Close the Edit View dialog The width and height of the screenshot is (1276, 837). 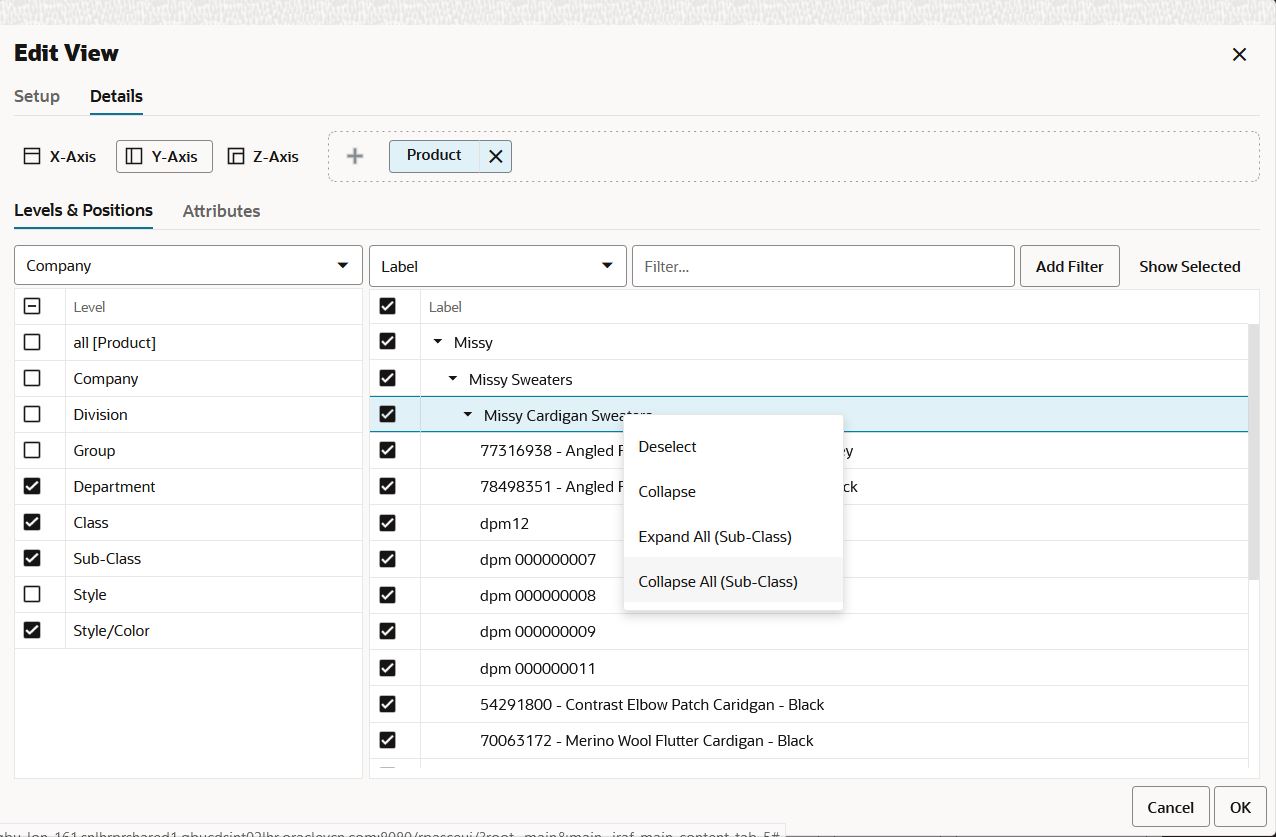pyautogui.click(x=1239, y=54)
